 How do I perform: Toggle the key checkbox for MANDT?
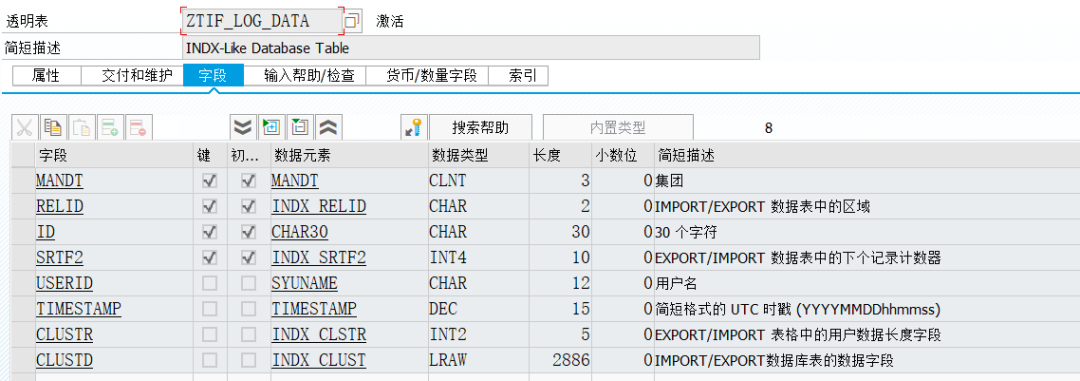pyautogui.click(x=210, y=181)
